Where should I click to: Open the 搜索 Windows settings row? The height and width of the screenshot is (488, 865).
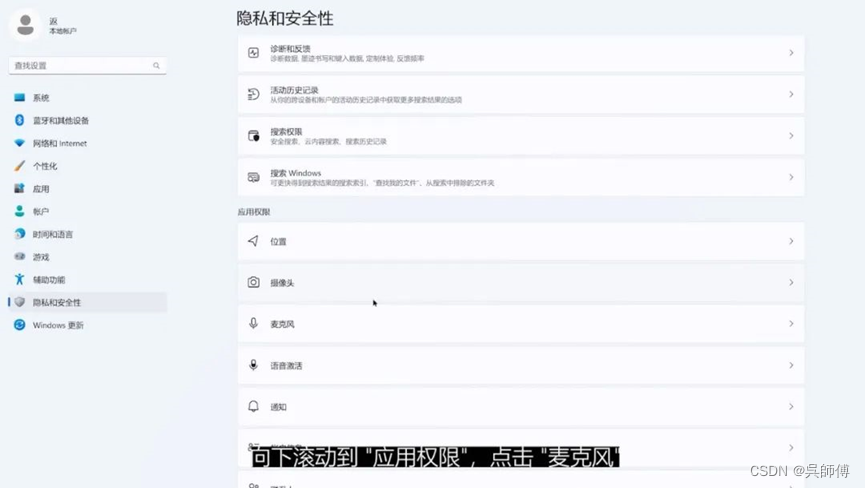pos(521,177)
